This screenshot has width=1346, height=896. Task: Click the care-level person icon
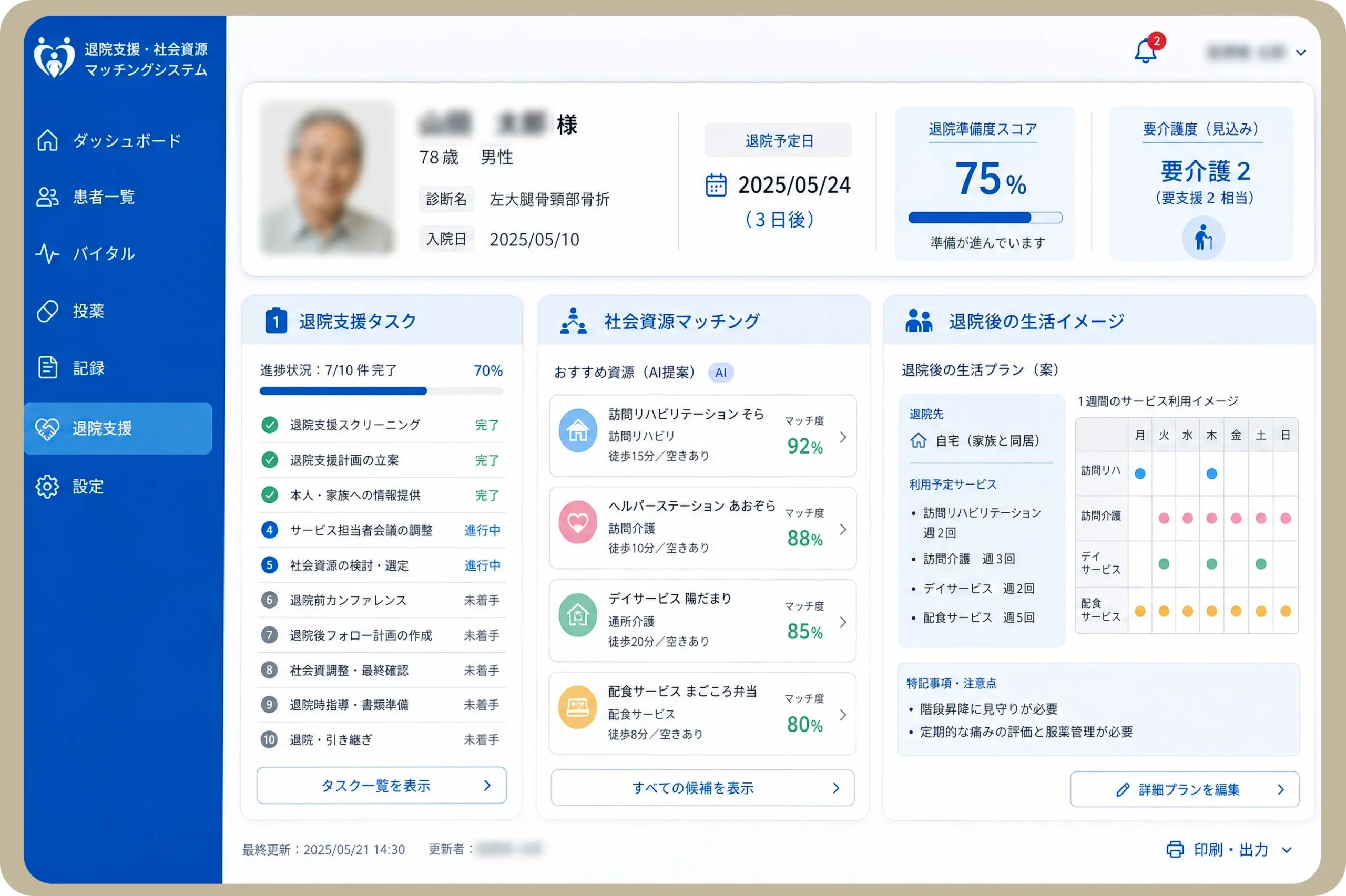coord(1203,238)
